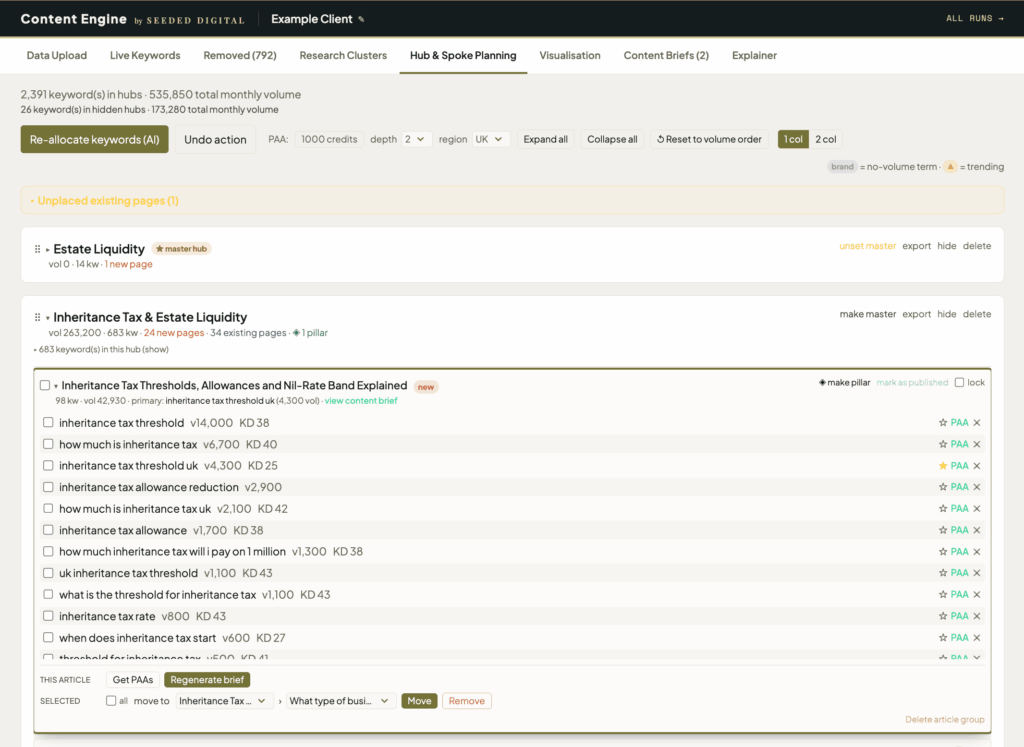Click 'Delete article group' link
This screenshot has width=1024, height=747.
[x=944, y=720]
